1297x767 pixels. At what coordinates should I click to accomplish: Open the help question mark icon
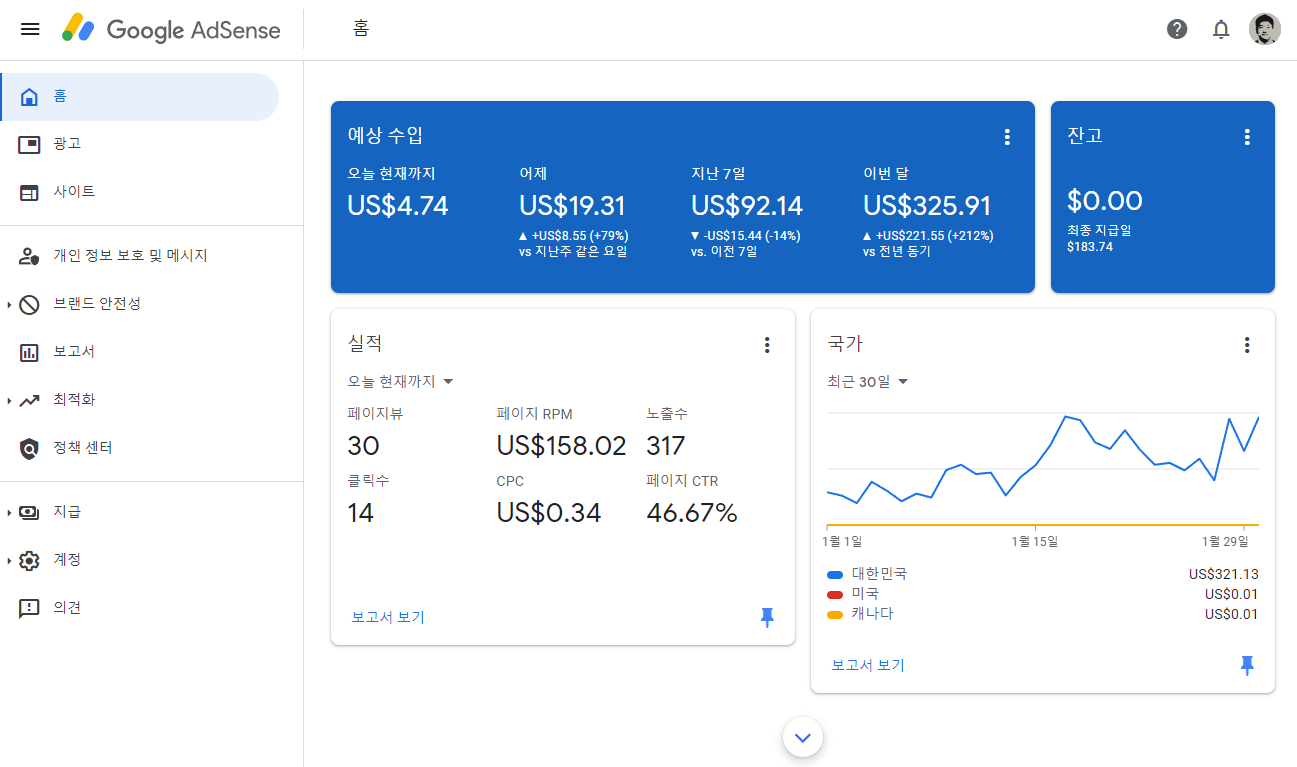click(x=1177, y=29)
